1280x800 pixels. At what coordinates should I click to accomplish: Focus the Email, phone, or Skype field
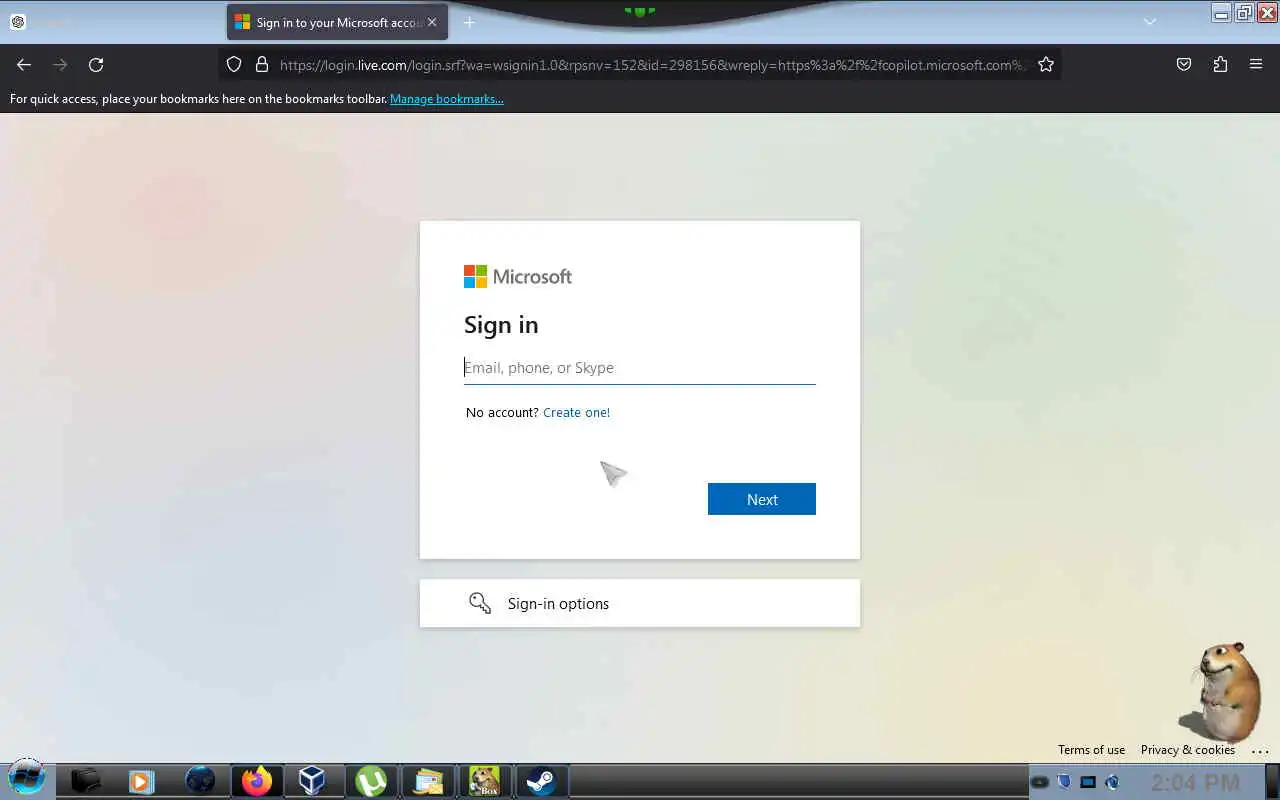click(640, 368)
